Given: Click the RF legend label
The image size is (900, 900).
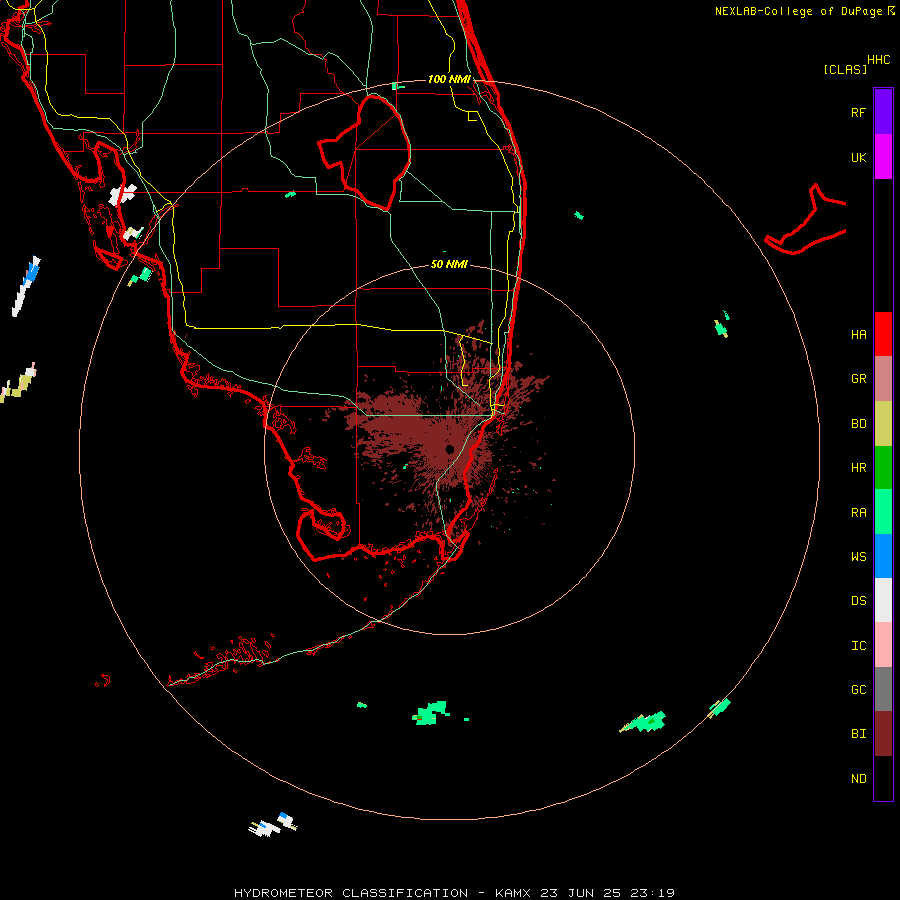Looking at the screenshot, I should coord(858,112).
